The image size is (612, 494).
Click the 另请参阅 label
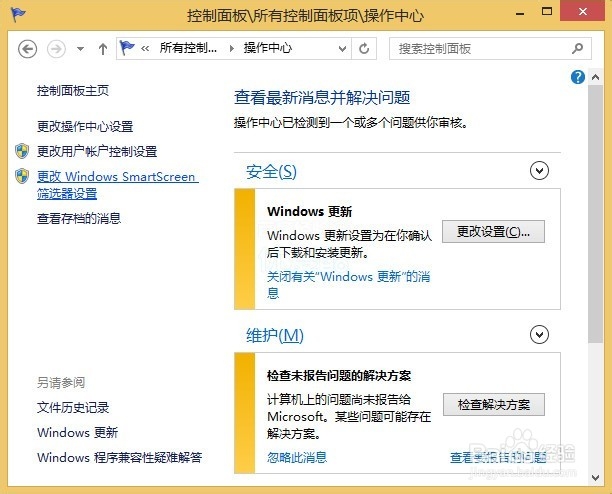pyautogui.click(x=61, y=383)
